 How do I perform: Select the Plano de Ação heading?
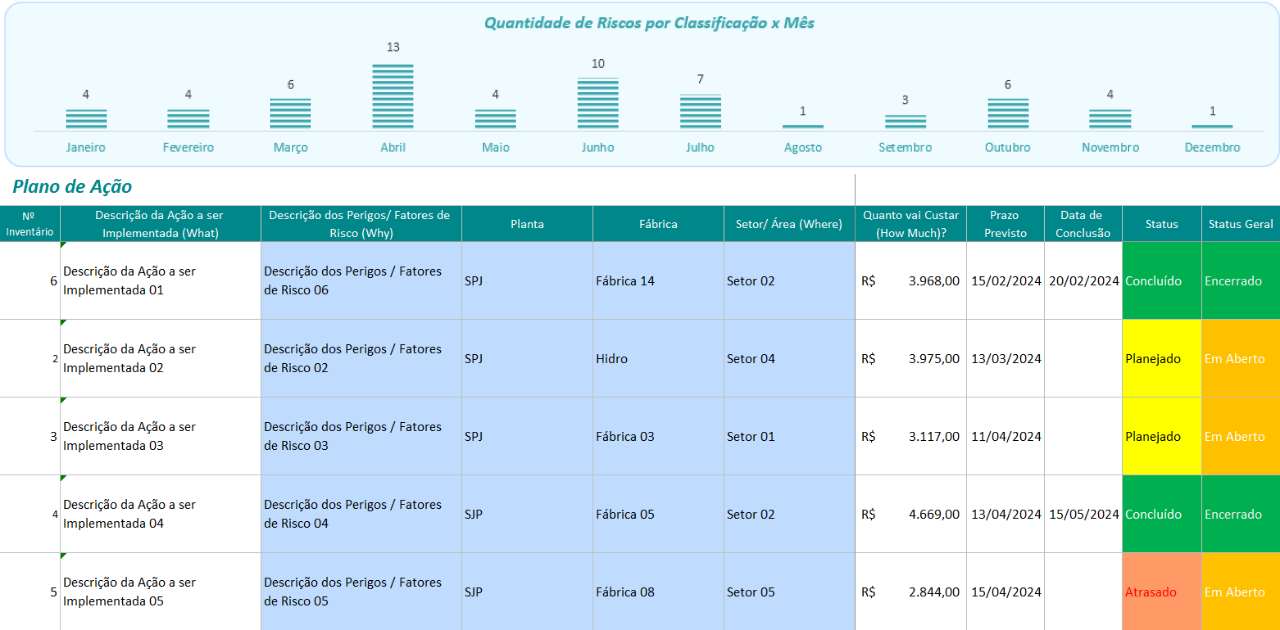(72, 187)
